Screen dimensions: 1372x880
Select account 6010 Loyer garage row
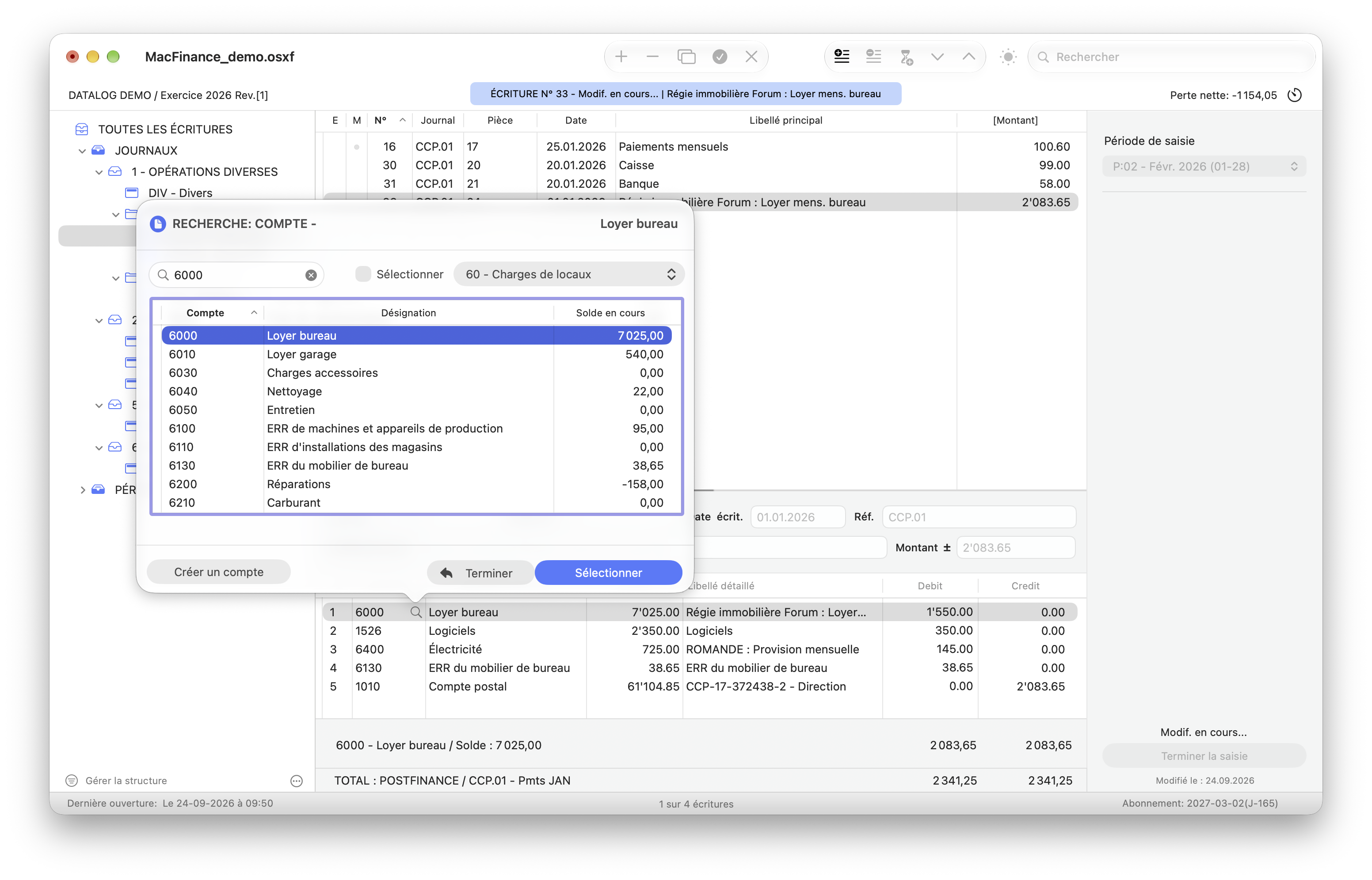pos(416,354)
